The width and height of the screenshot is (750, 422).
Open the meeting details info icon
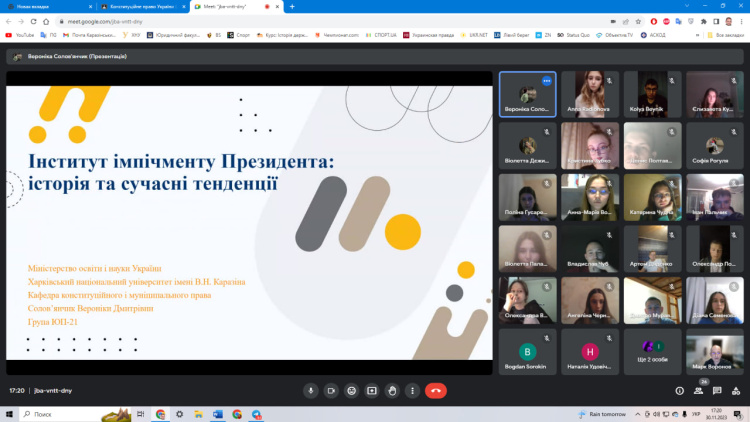(680, 391)
